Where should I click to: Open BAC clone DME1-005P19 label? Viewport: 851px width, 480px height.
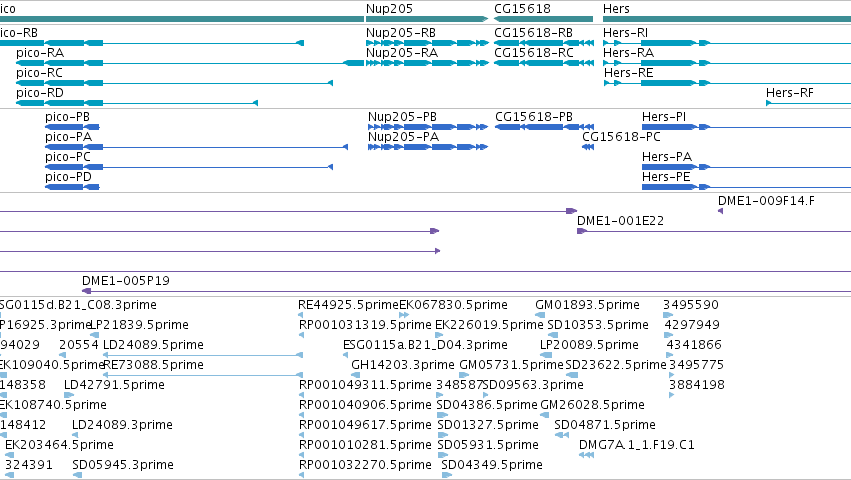point(126,281)
